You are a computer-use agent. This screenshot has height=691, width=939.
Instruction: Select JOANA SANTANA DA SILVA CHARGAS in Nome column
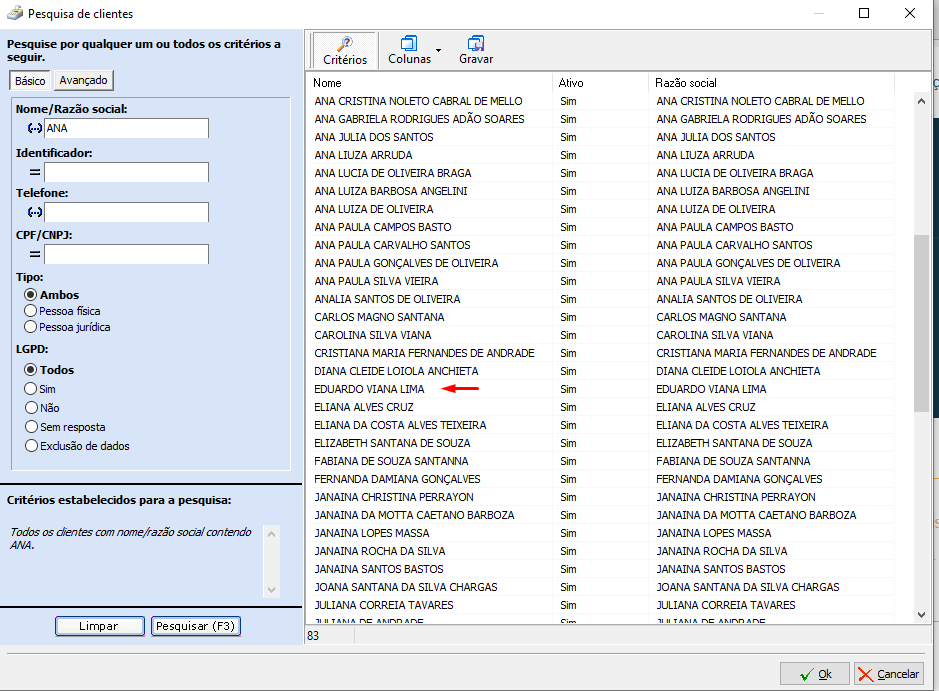tap(405, 587)
